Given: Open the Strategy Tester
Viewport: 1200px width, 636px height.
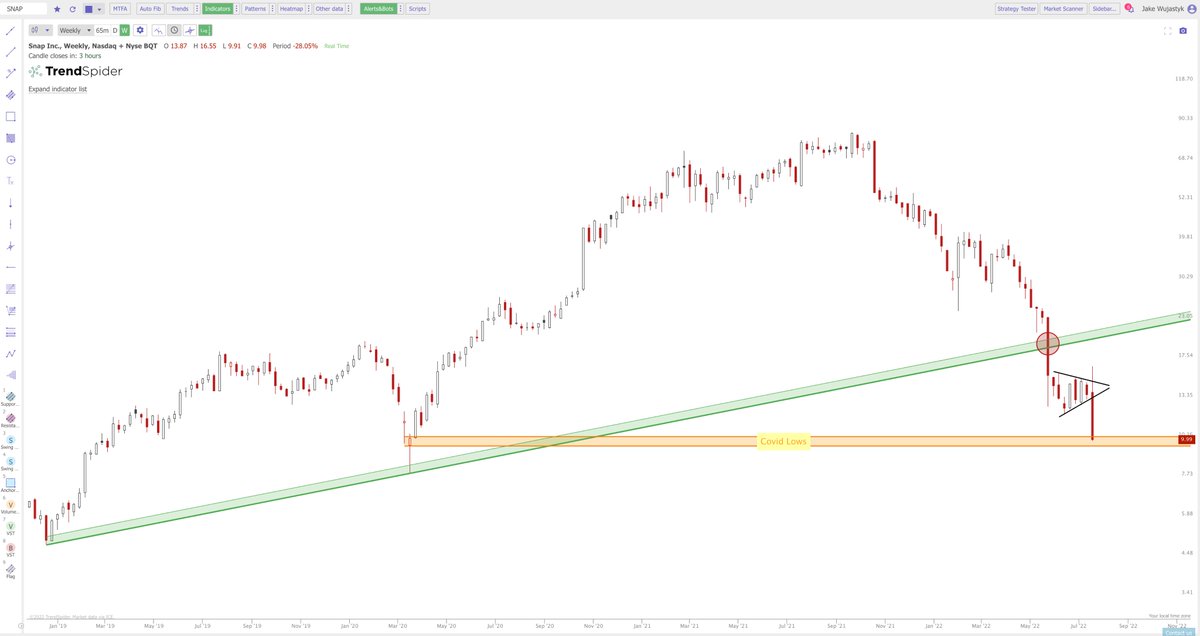Looking at the screenshot, I should pos(1017,9).
